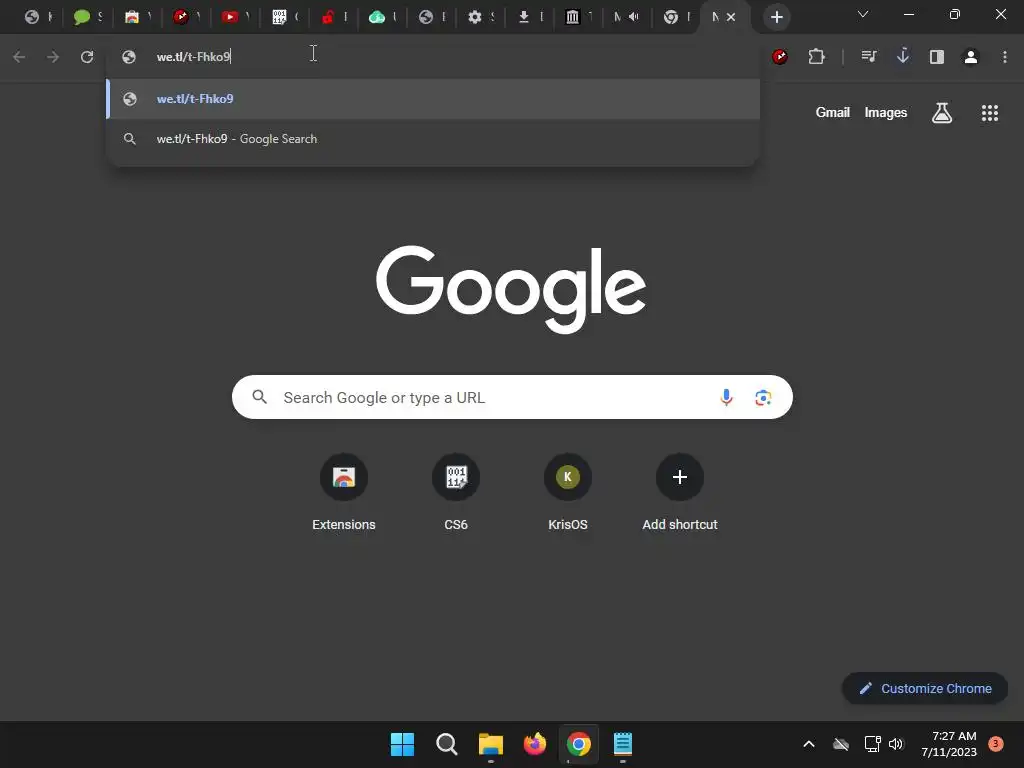
Task: Open the media controls icon
Action: click(x=869, y=57)
